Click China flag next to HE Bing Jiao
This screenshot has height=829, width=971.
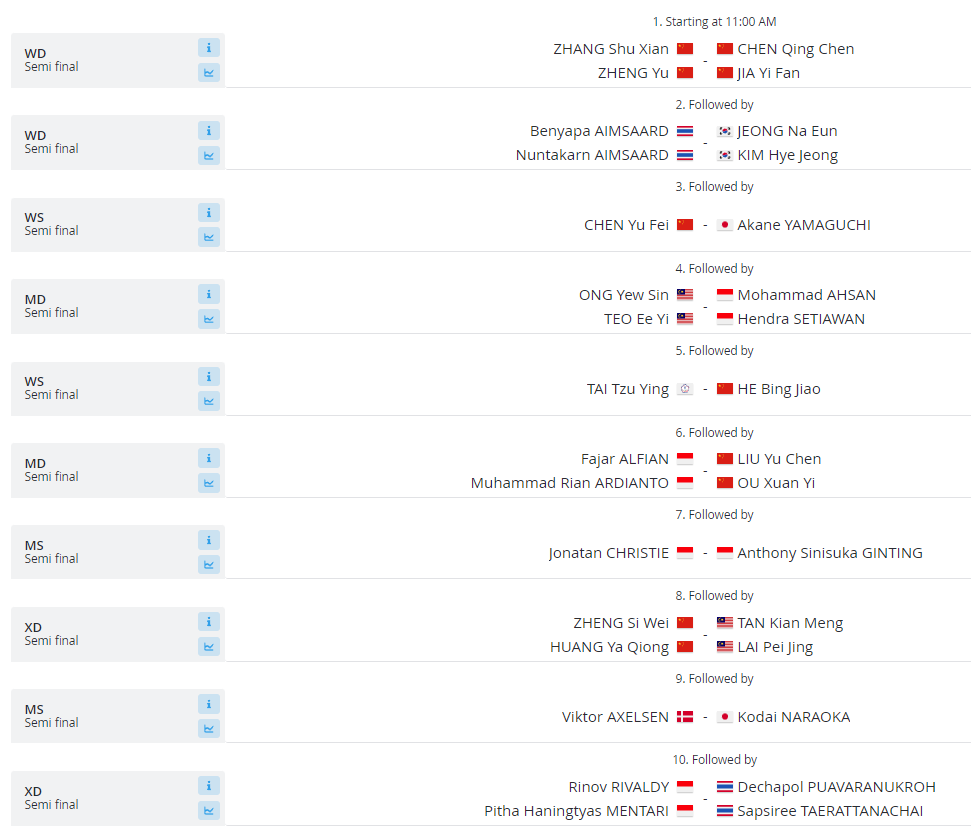click(725, 389)
